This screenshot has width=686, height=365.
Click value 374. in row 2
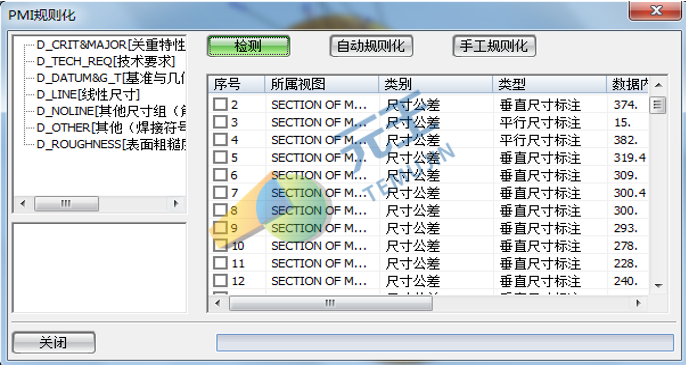pos(625,105)
